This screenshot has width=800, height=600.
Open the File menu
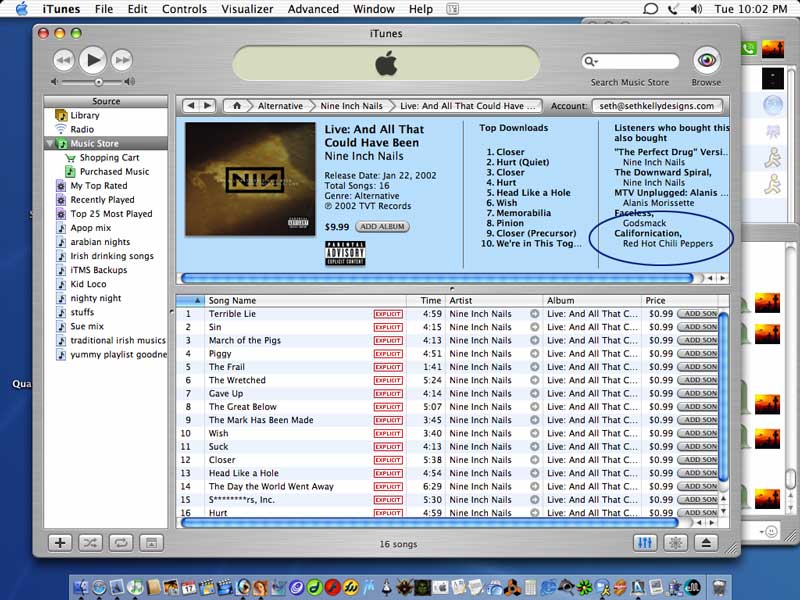(x=104, y=9)
